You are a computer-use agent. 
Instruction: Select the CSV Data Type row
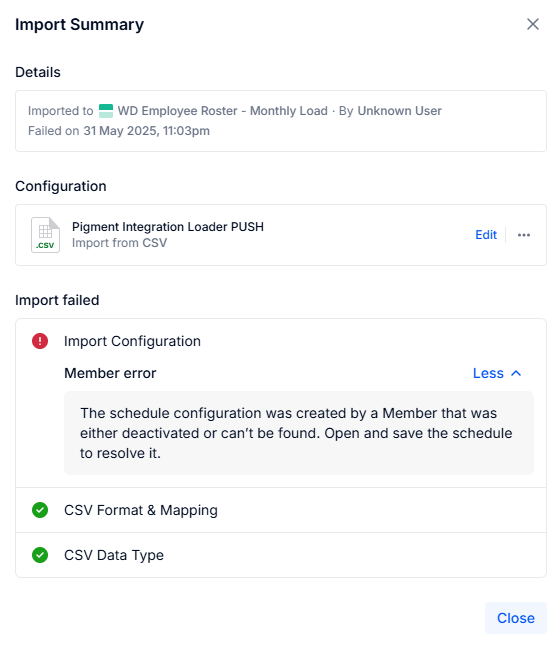click(281, 555)
